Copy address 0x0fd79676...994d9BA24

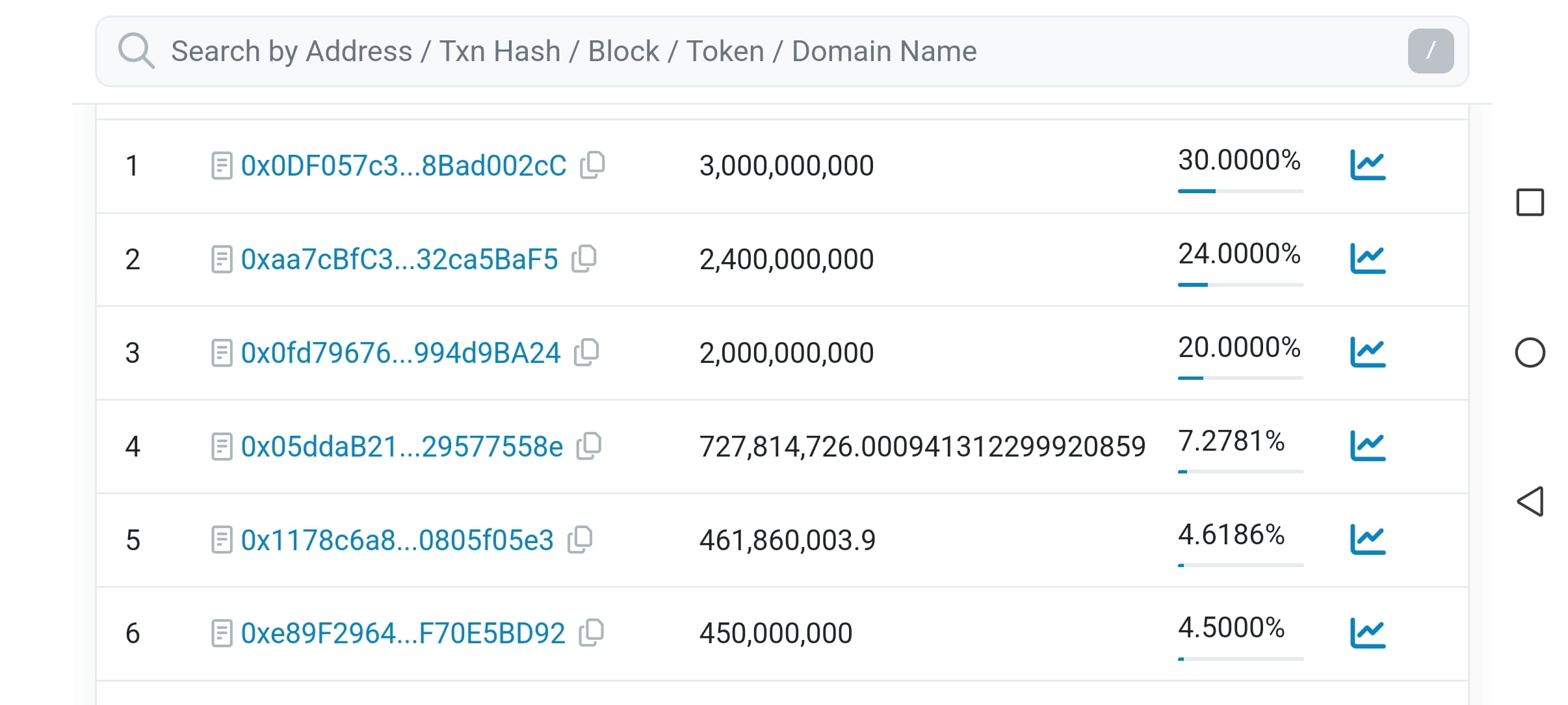pyautogui.click(x=586, y=352)
